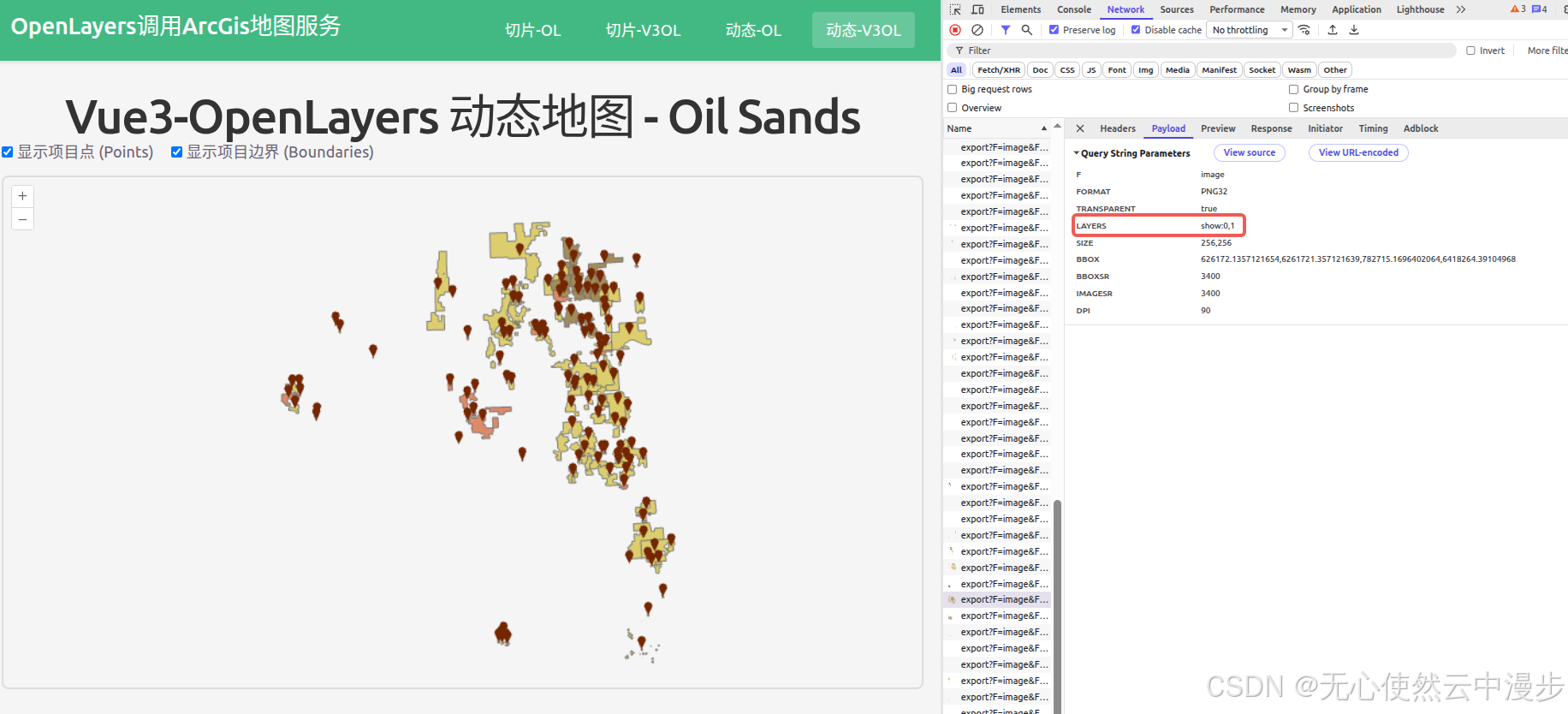Screen dimensions: 1568x714
Task: Select the All filter chip
Action: (x=956, y=70)
